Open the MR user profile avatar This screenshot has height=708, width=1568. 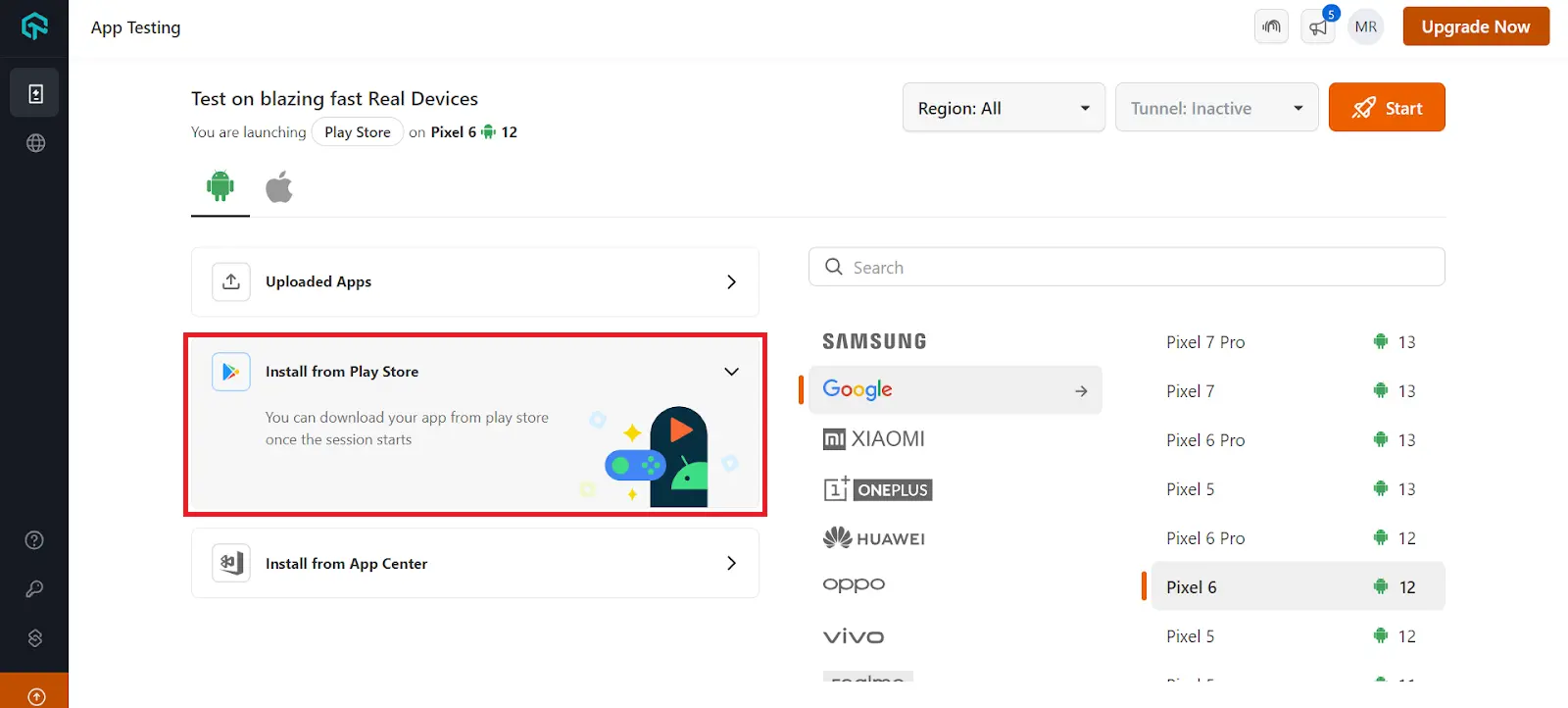pyautogui.click(x=1365, y=27)
